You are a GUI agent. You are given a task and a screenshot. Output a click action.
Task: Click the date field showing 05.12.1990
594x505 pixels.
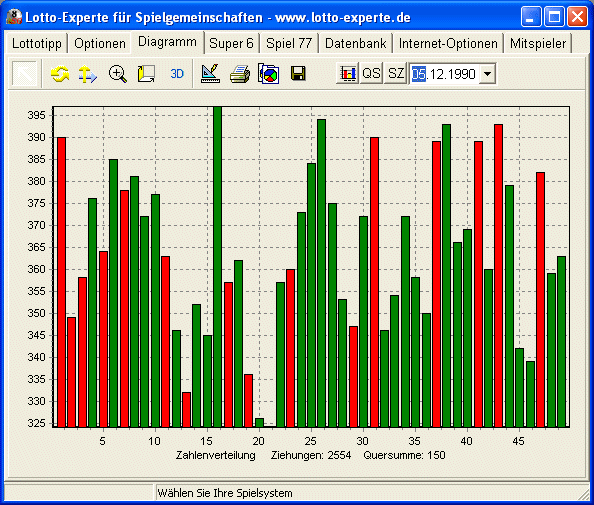[x=444, y=73]
